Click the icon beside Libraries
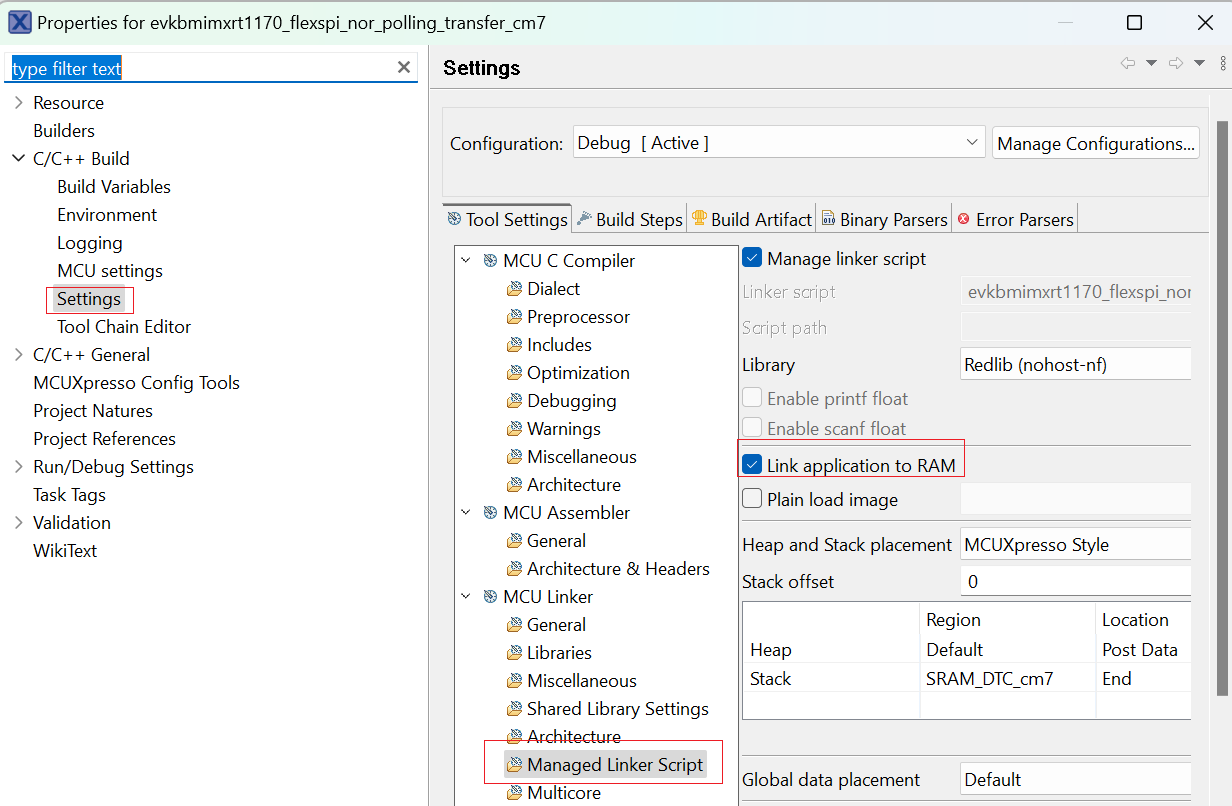 (515, 653)
